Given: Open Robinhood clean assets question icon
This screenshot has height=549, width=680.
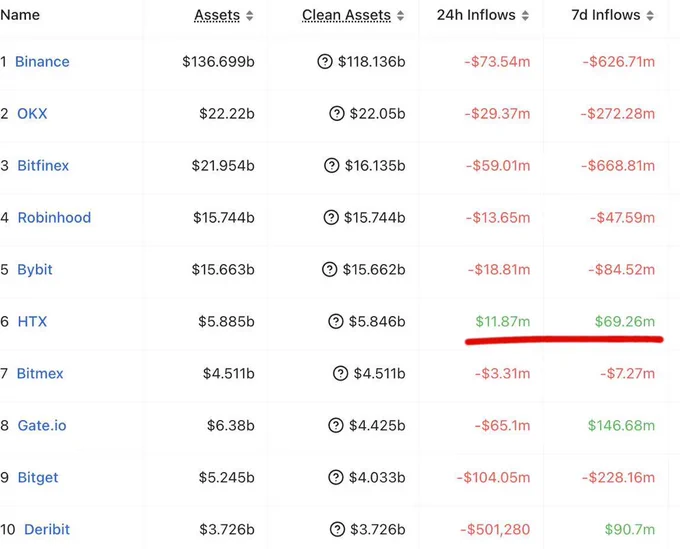Looking at the screenshot, I should tap(331, 217).
